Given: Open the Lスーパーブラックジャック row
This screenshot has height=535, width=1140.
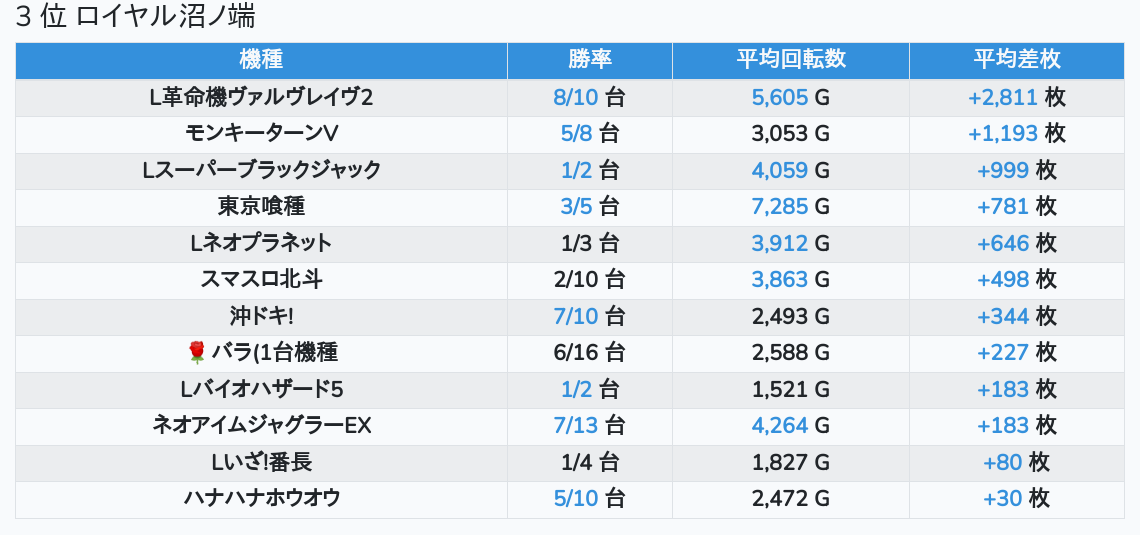Looking at the screenshot, I should (261, 170).
